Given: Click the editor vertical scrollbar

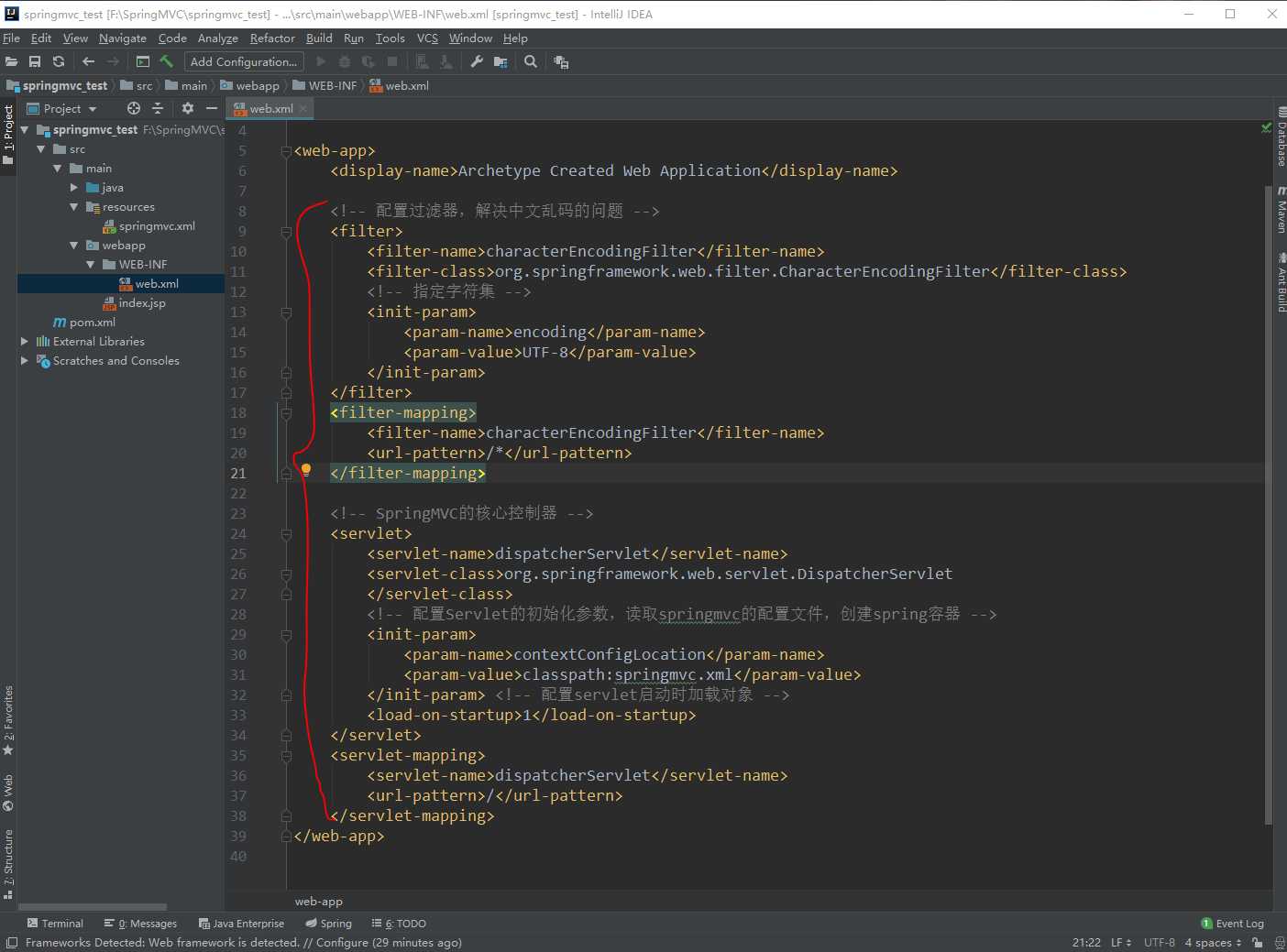Looking at the screenshot, I should tap(1268, 504).
